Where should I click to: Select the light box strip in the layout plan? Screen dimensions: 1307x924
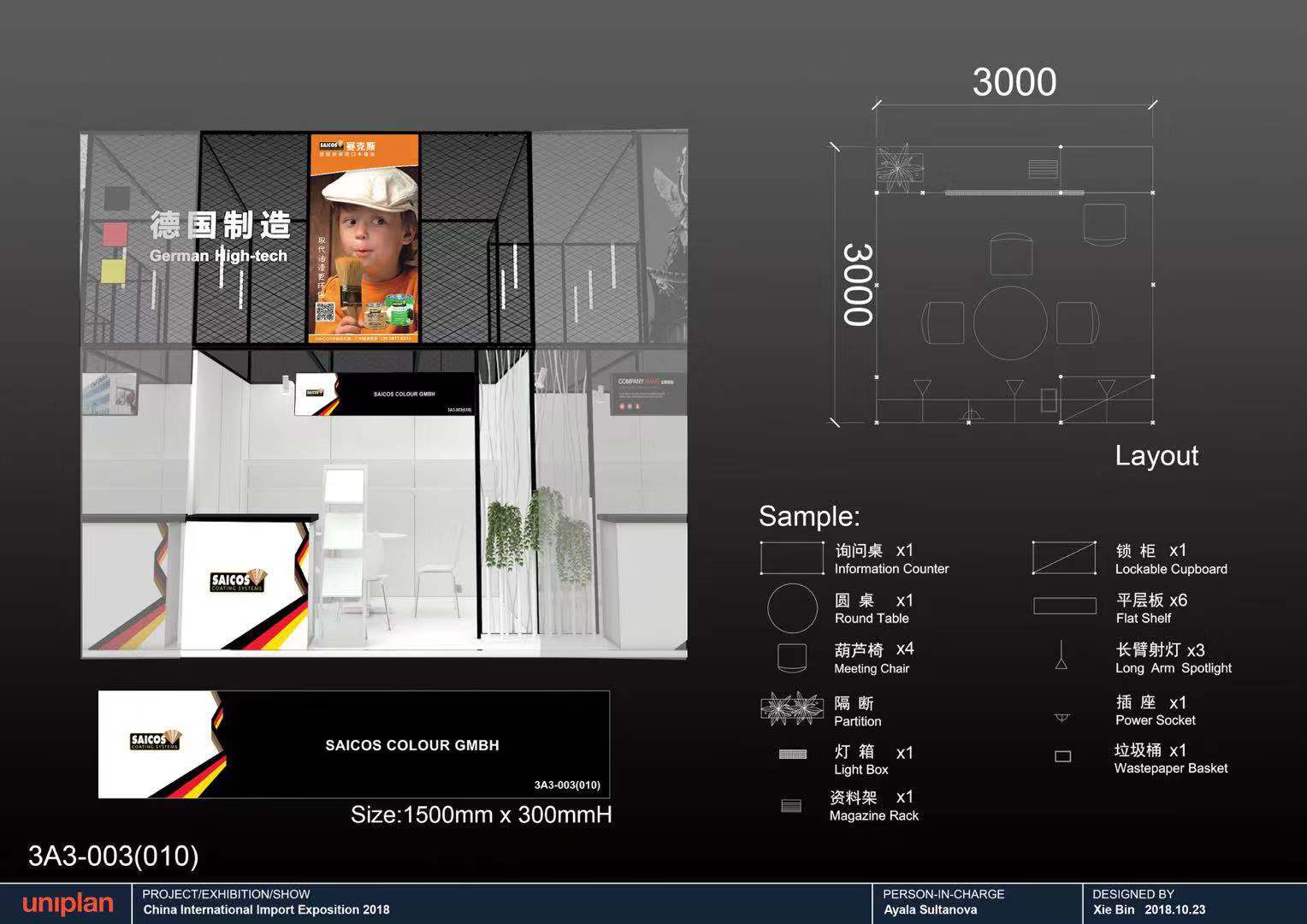[x=1014, y=192]
